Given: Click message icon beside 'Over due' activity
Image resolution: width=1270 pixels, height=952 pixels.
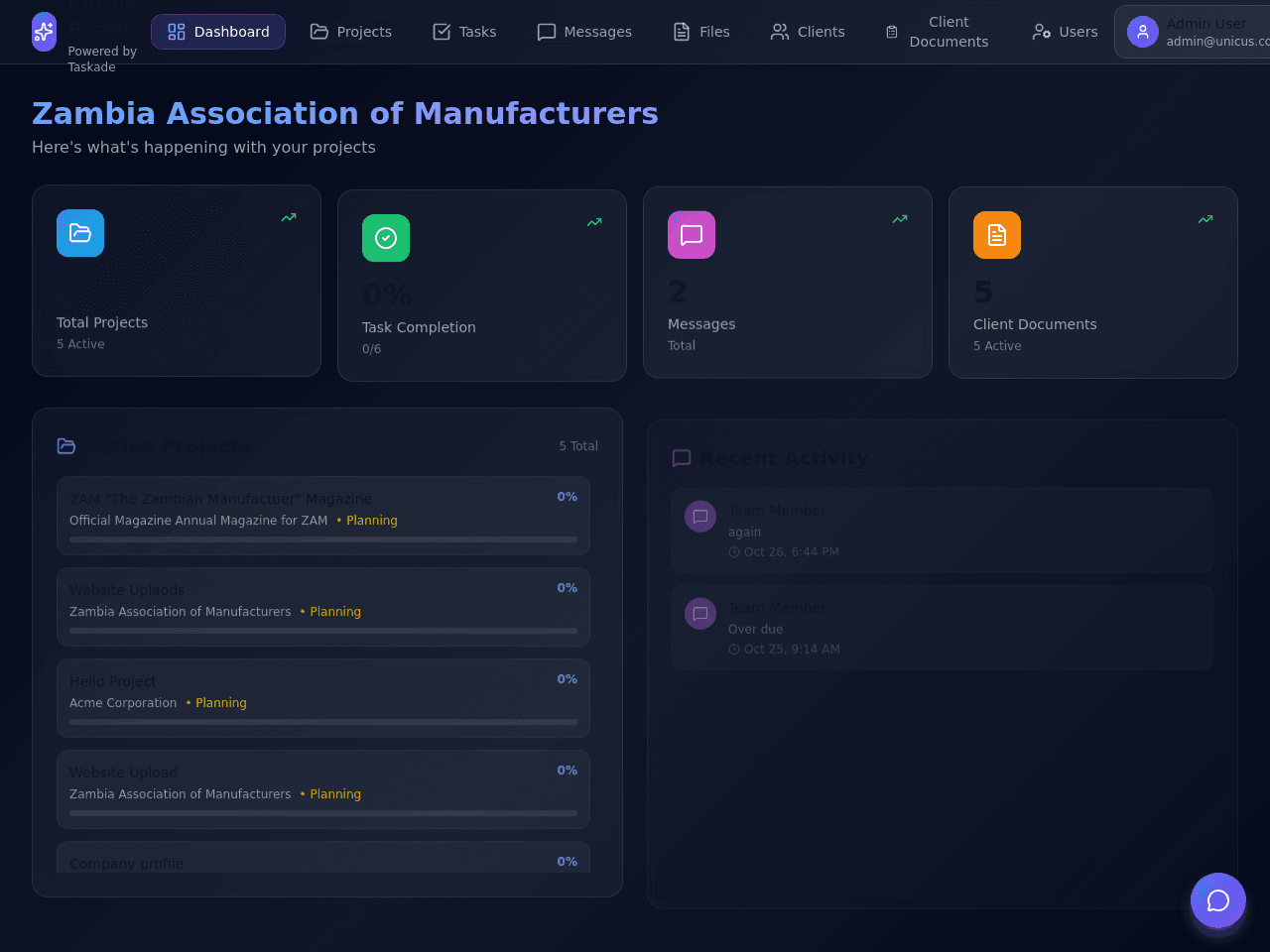Looking at the screenshot, I should point(700,614).
